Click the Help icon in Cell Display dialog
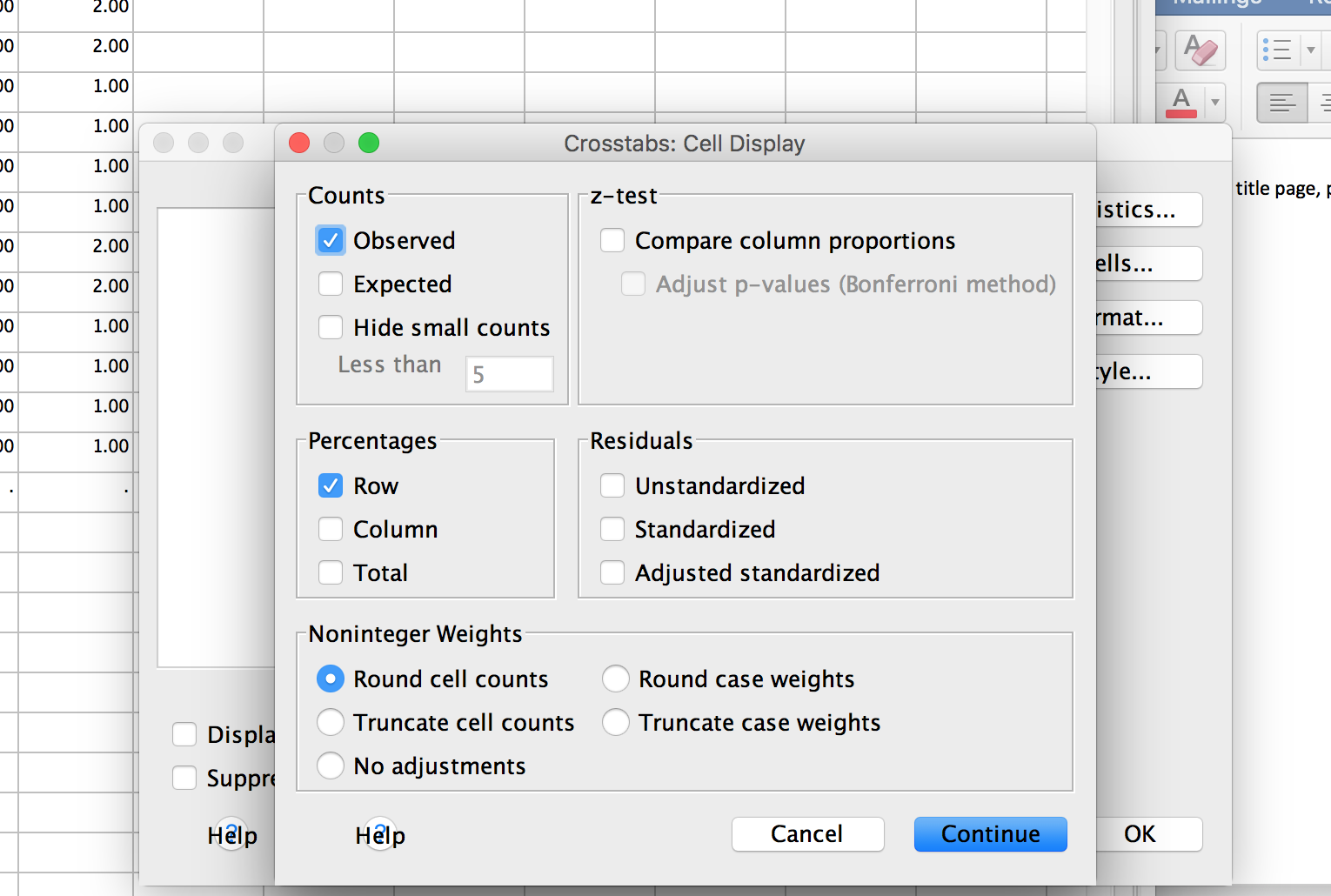 click(x=380, y=834)
